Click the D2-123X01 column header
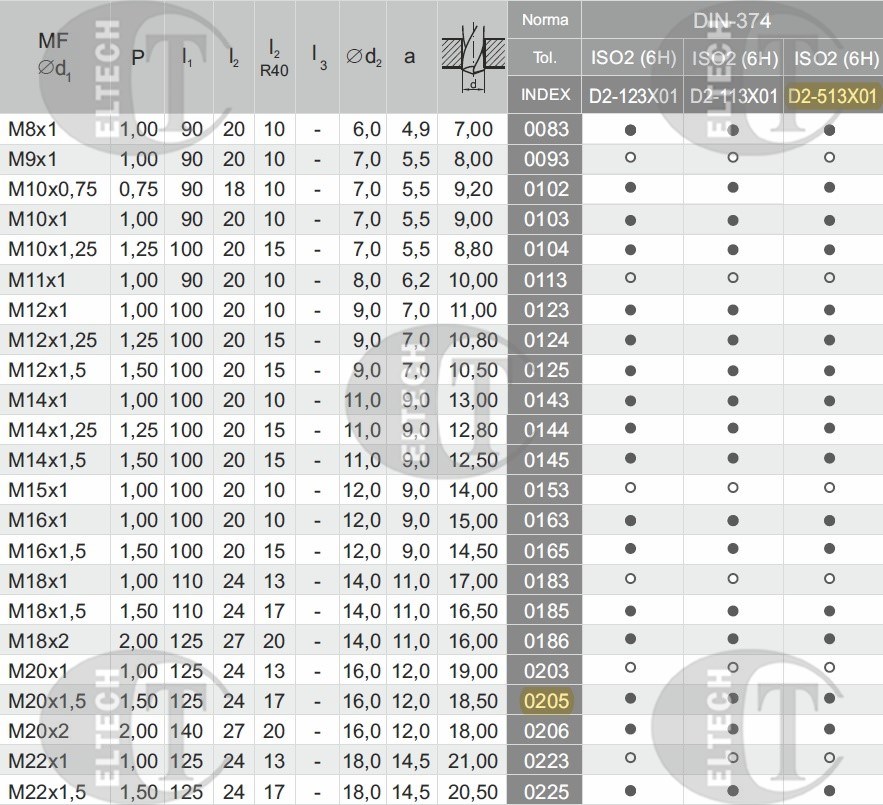Screen dimensions: 883x805 tap(631, 96)
